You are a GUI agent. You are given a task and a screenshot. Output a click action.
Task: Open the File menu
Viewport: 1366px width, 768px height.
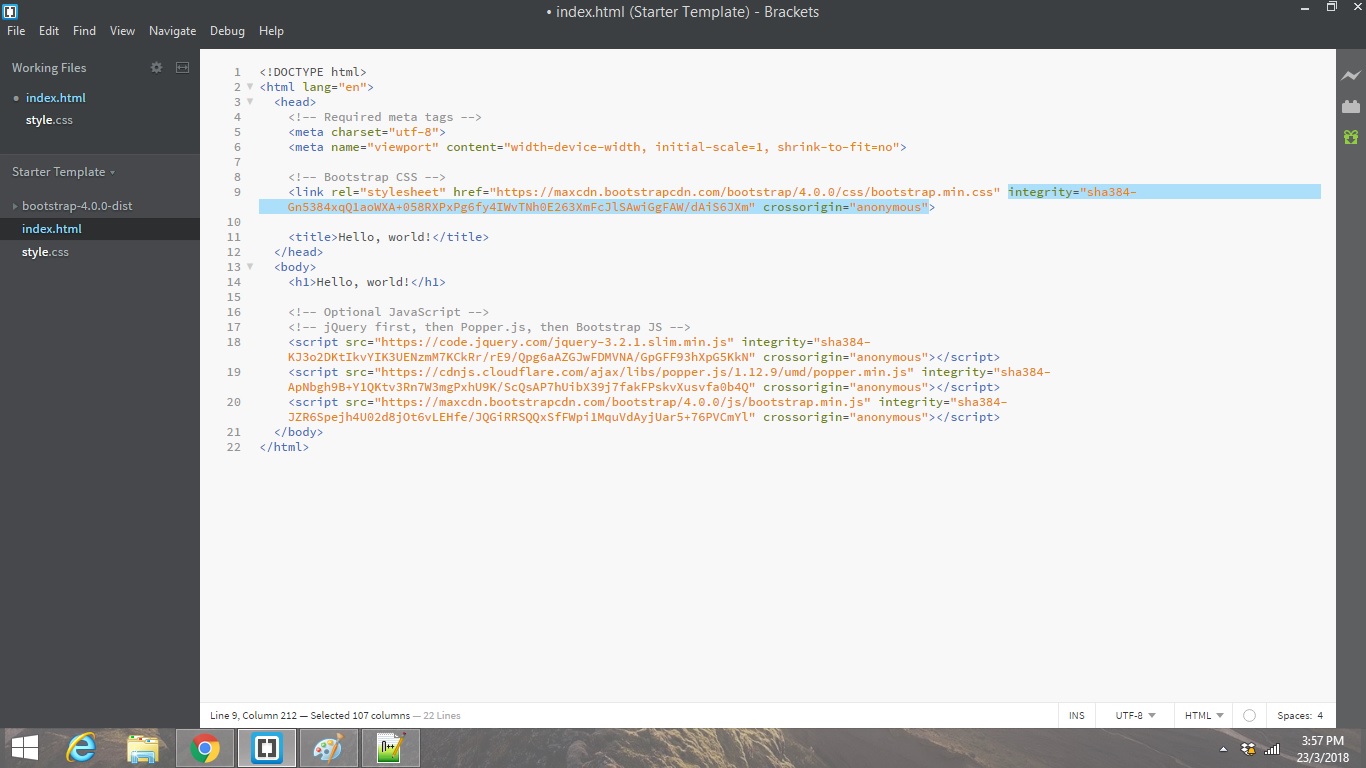(16, 31)
